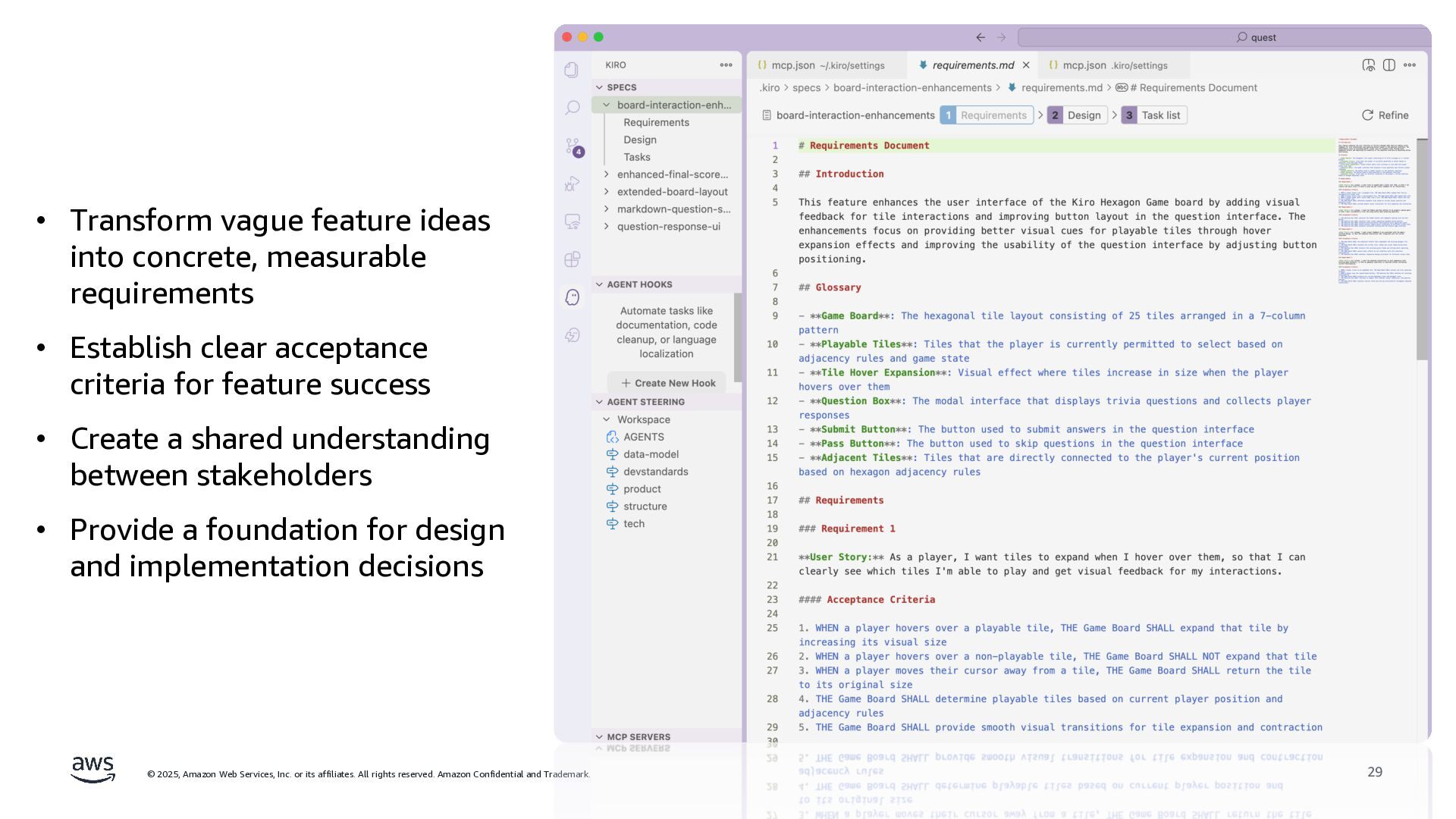The width and height of the screenshot is (1456, 819).
Task: Open the Remote Explorer icon
Action: point(572,221)
